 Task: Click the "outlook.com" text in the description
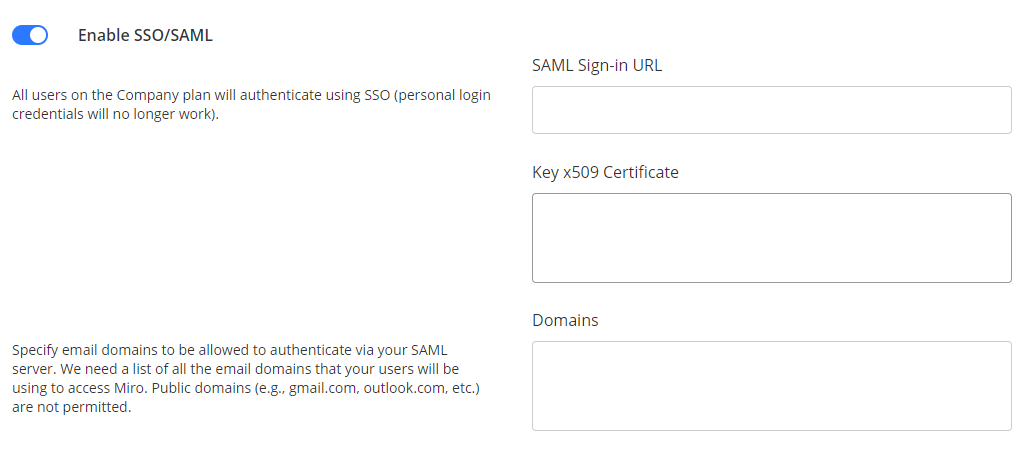[400, 387]
